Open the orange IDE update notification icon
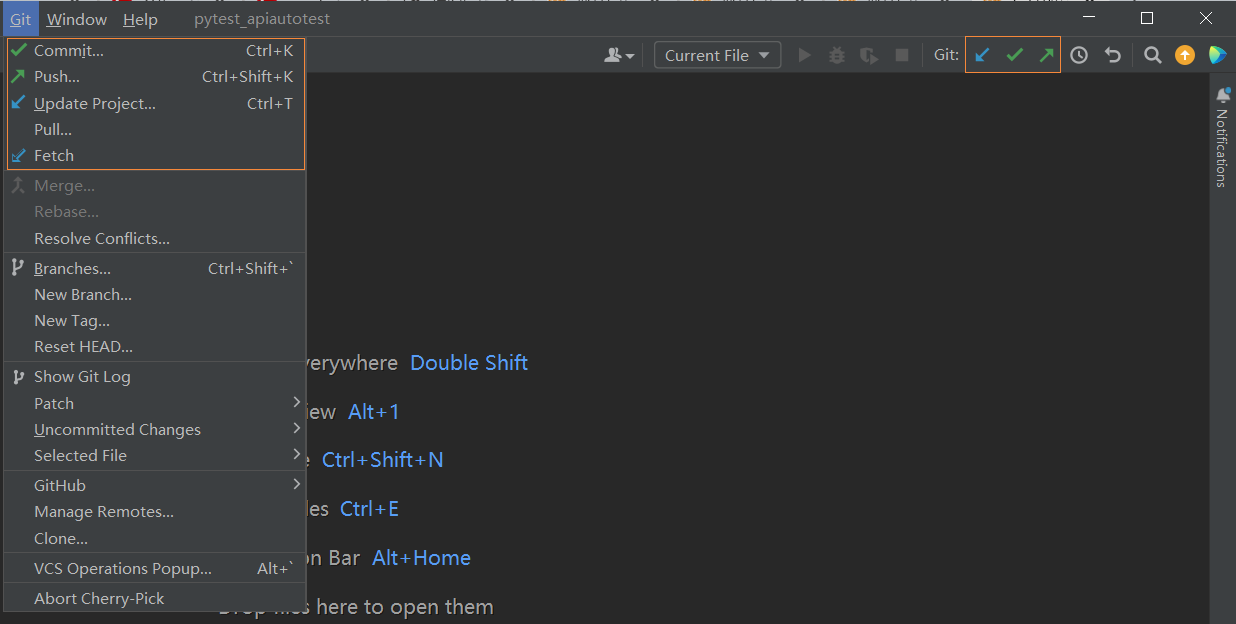The width and height of the screenshot is (1236, 624). [x=1184, y=55]
